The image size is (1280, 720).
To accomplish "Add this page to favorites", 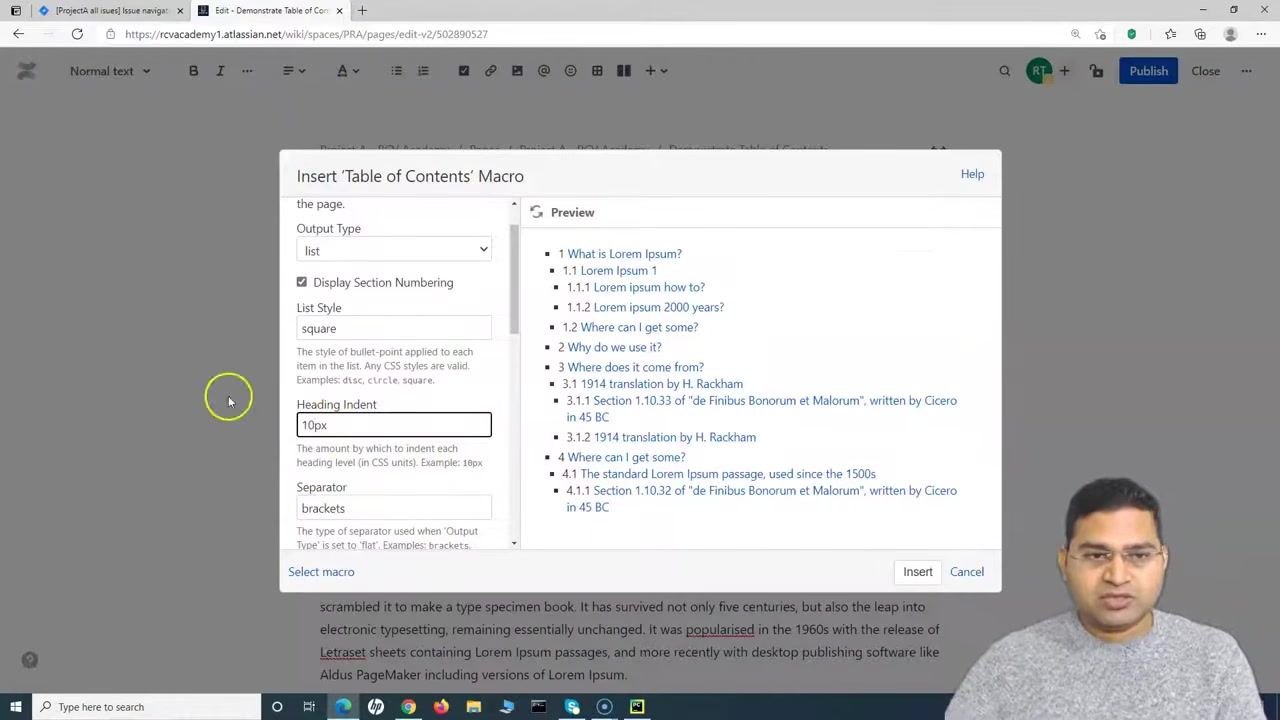I will pyautogui.click(x=1101, y=34).
